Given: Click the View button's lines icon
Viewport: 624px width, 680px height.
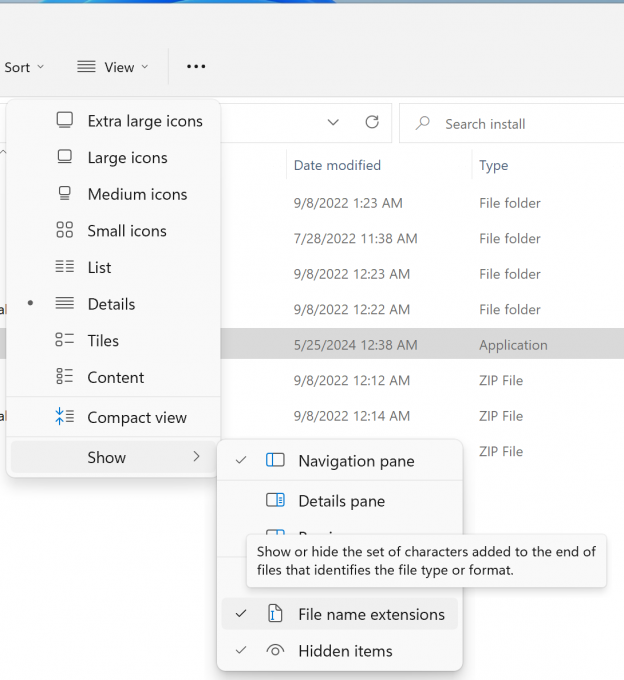Looking at the screenshot, I should coord(86,66).
